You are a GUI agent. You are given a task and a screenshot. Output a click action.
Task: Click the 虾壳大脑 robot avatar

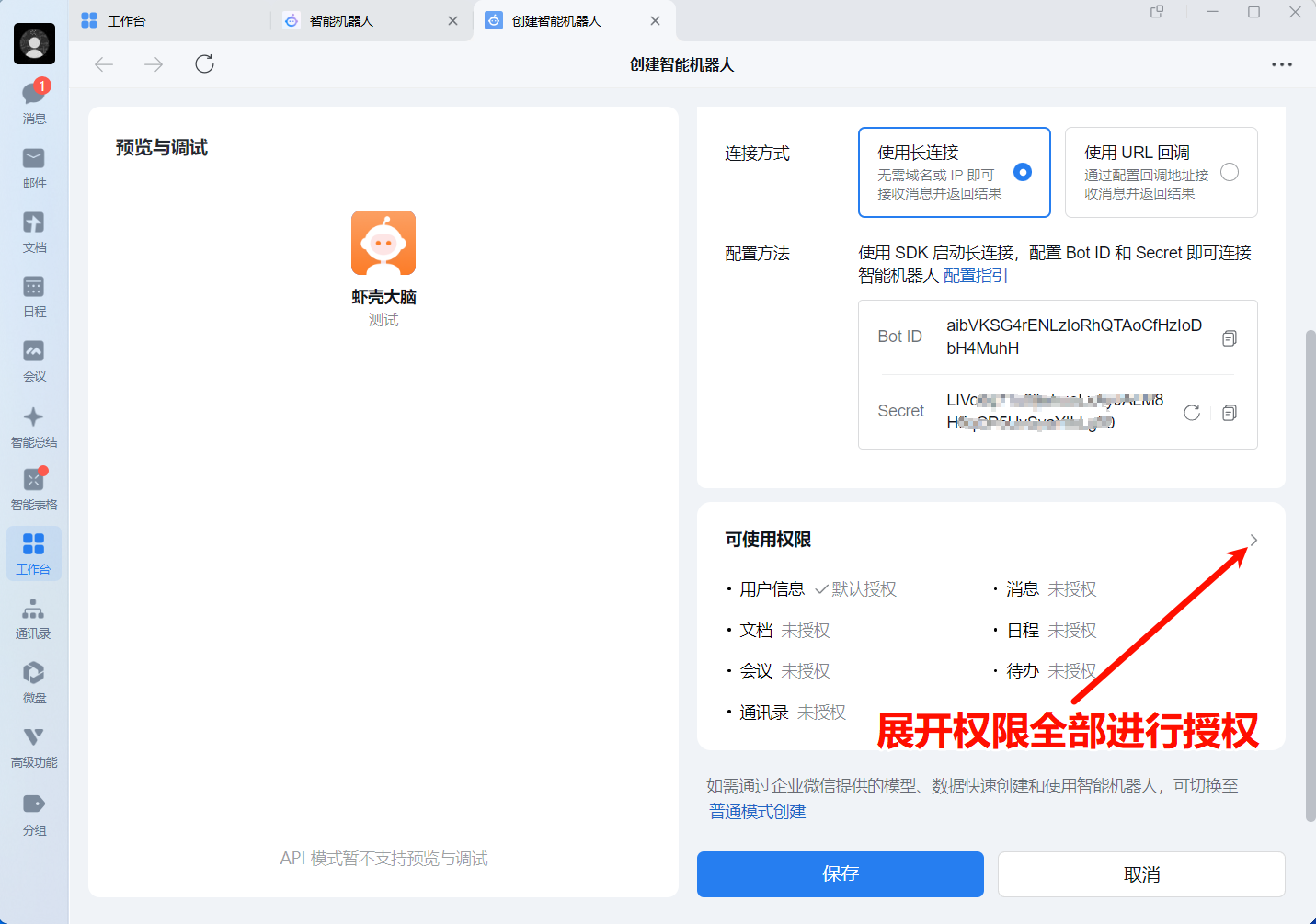pos(383,243)
